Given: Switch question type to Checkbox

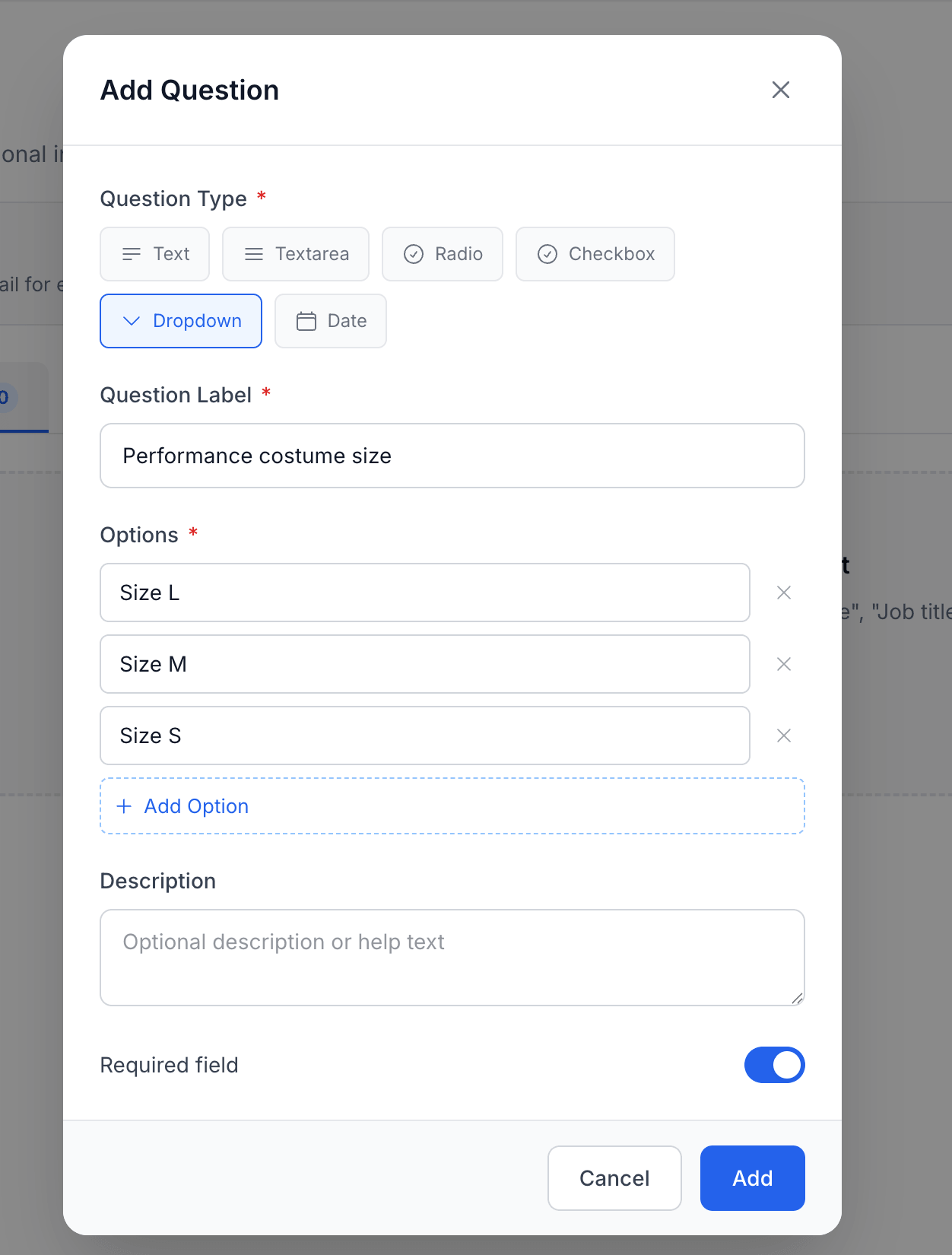Looking at the screenshot, I should click(595, 254).
